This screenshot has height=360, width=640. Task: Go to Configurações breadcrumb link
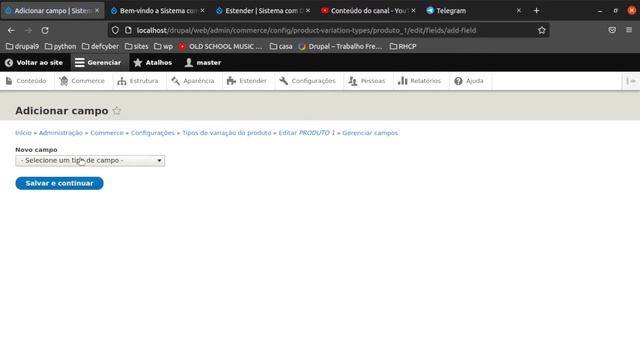(153, 133)
